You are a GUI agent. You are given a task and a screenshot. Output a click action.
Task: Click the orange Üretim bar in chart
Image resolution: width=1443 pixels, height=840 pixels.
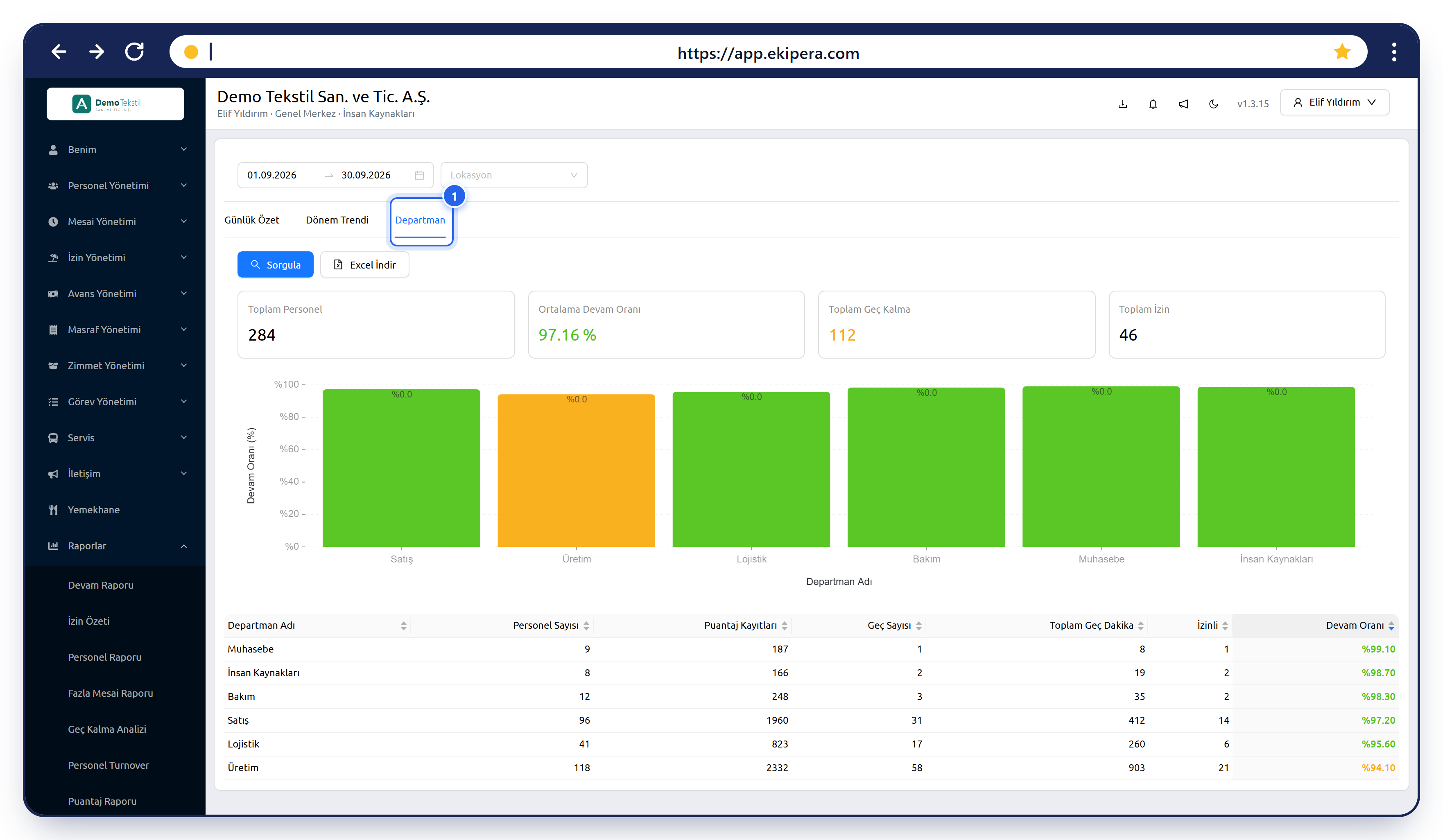pyautogui.click(x=576, y=470)
